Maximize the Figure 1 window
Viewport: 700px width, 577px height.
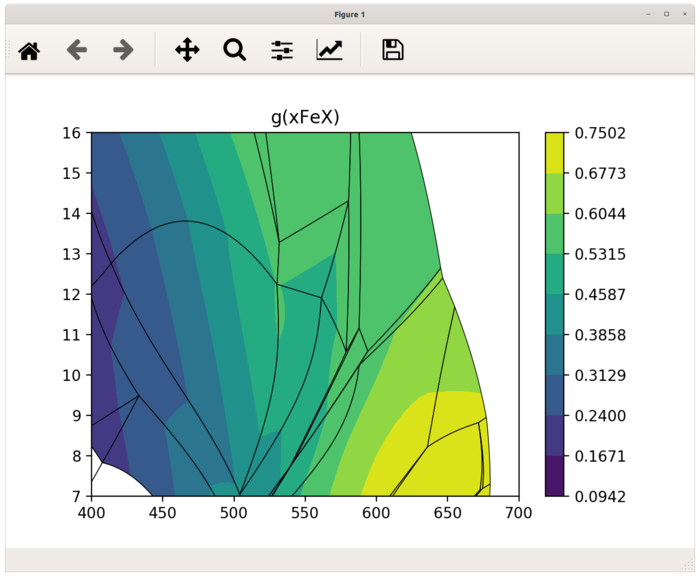click(x=667, y=14)
